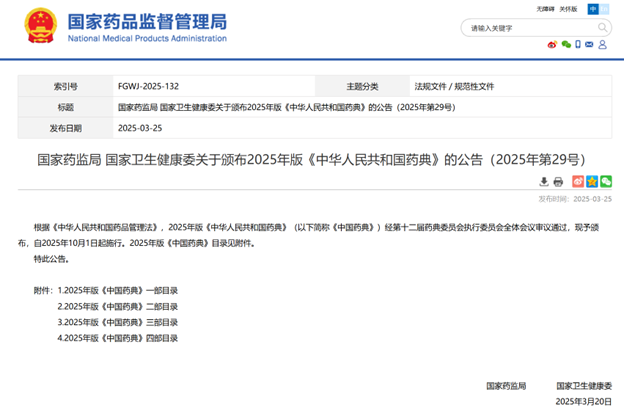
Task: Open the Weibo icon in header
Action: pyautogui.click(x=551, y=44)
